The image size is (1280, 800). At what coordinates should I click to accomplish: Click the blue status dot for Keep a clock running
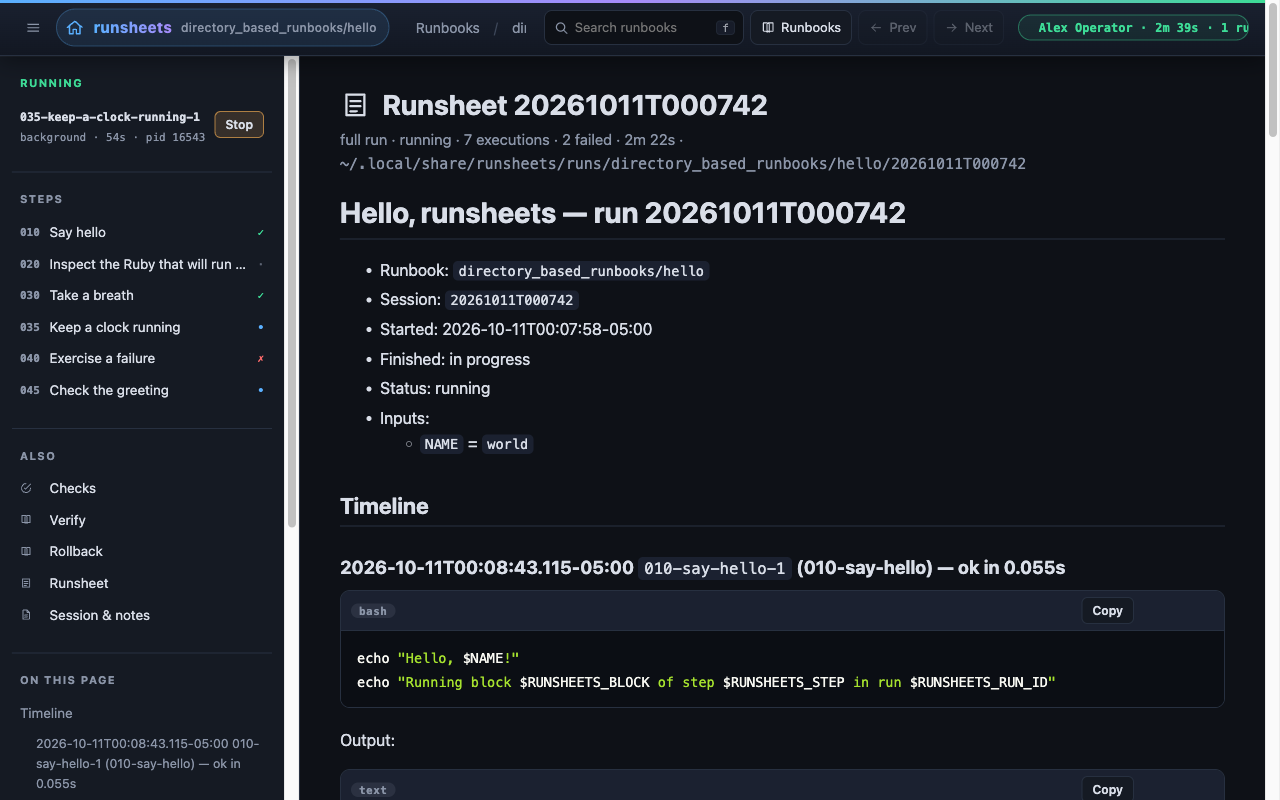coord(261,327)
